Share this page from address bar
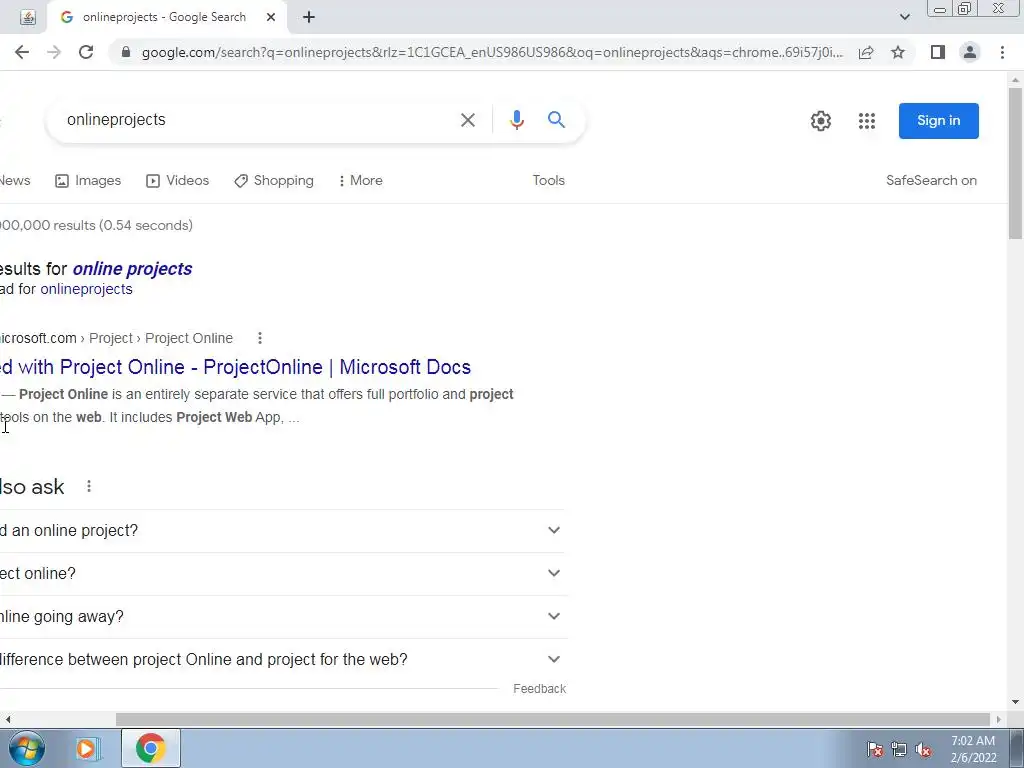Image resolution: width=1024 pixels, height=768 pixels. pyautogui.click(x=866, y=52)
